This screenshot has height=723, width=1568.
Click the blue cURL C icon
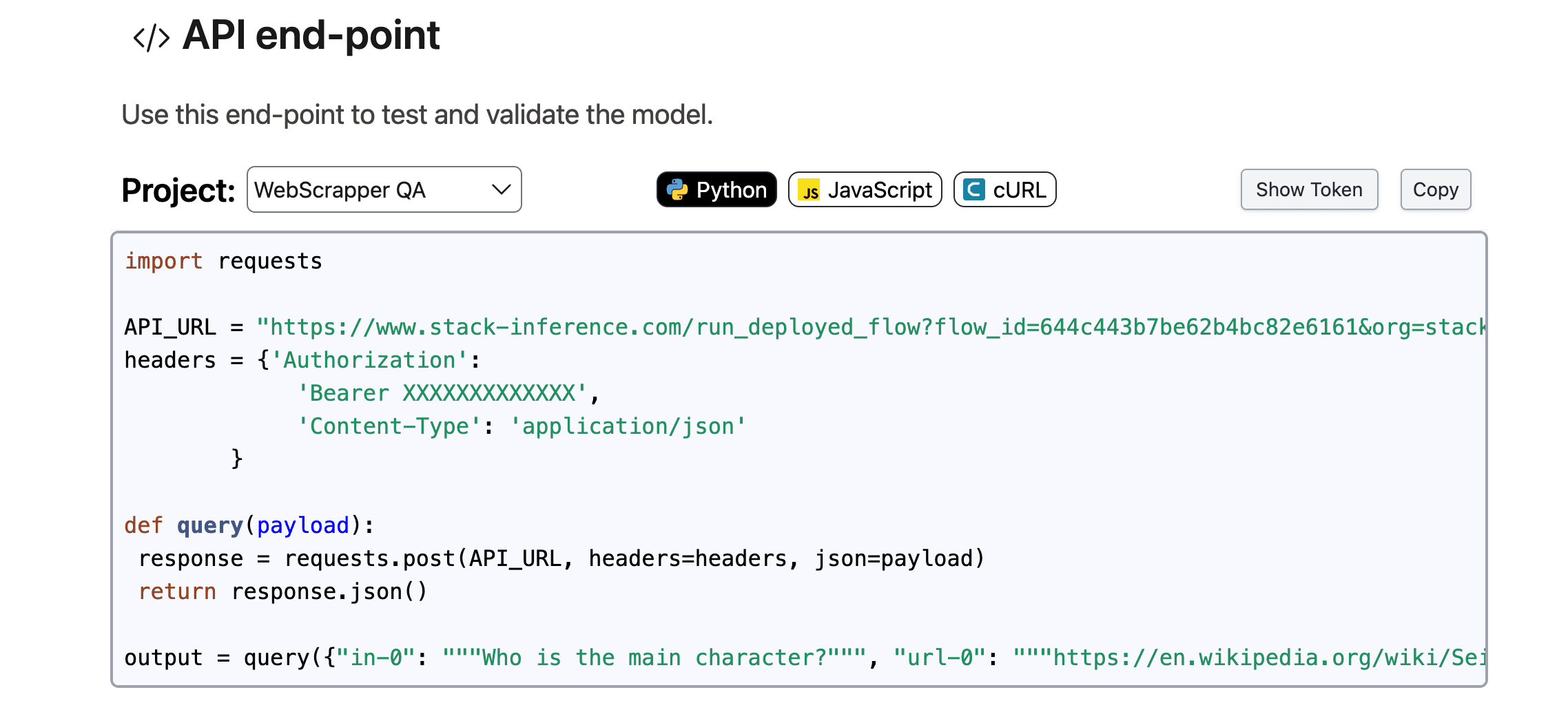click(x=973, y=189)
